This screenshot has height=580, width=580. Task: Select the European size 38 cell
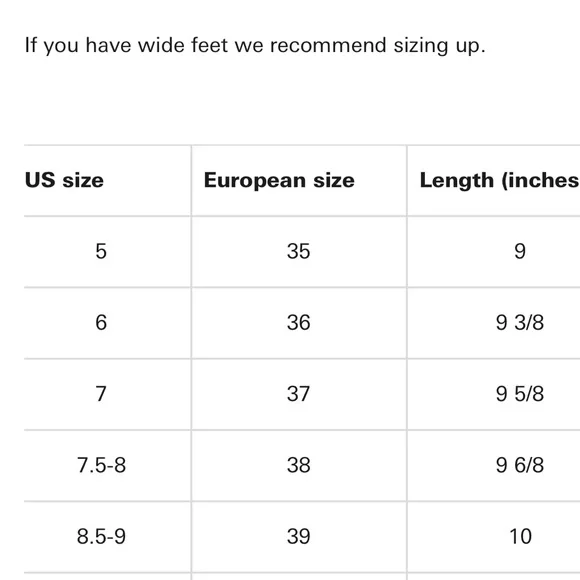click(299, 465)
